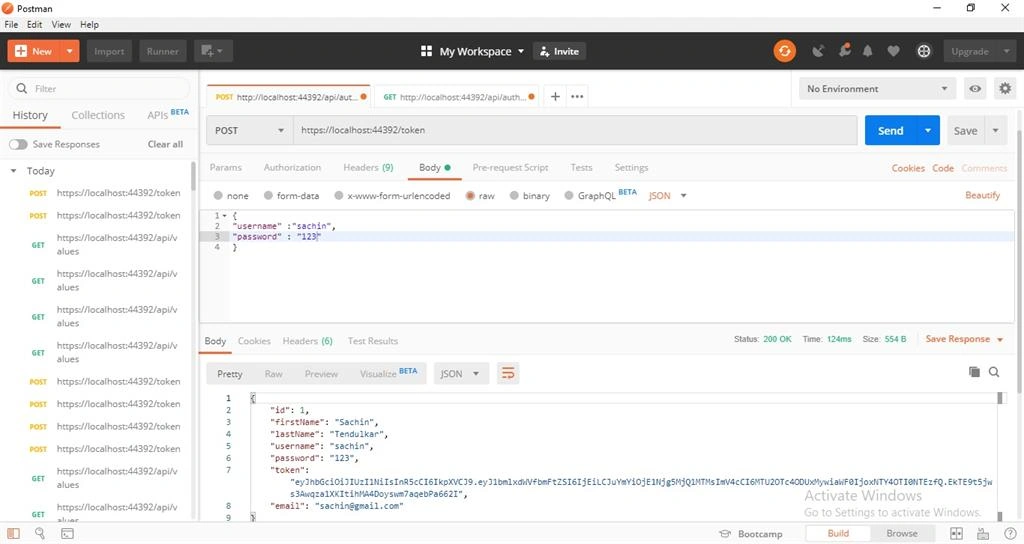
Task: Open Save button dropdown arrow
Action: [995, 131]
